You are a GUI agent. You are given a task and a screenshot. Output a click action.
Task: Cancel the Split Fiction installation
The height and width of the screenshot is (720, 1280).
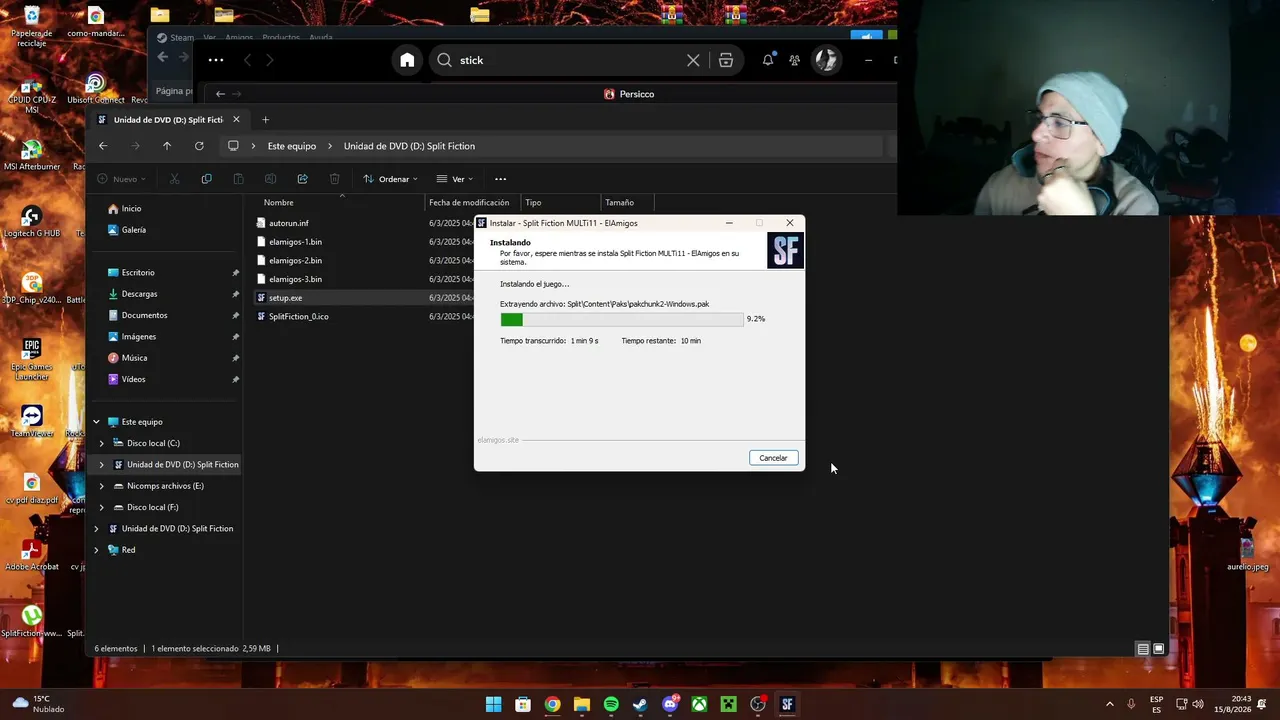pyautogui.click(x=773, y=458)
